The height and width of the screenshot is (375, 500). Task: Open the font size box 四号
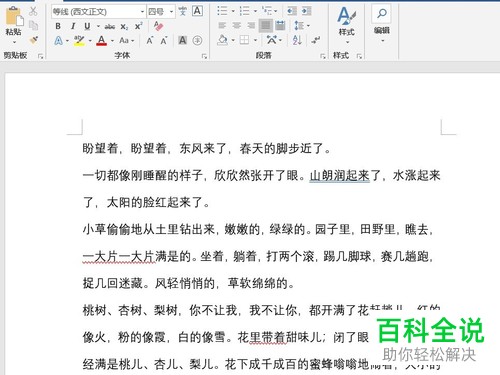(161, 12)
